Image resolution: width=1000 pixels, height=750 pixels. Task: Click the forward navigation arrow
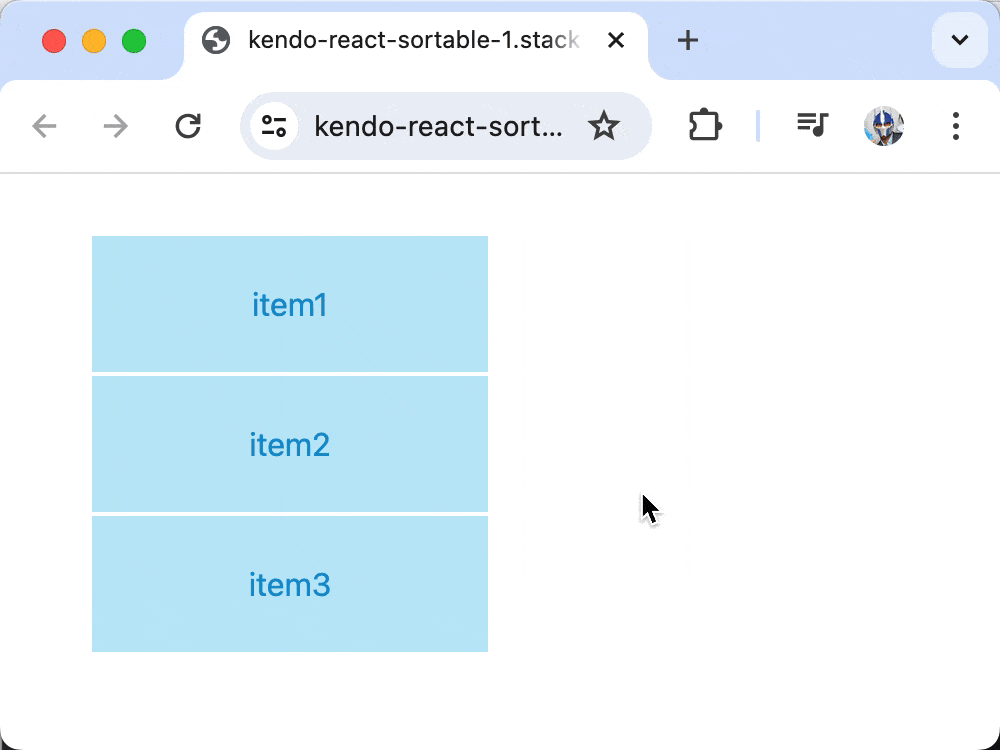point(115,126)
